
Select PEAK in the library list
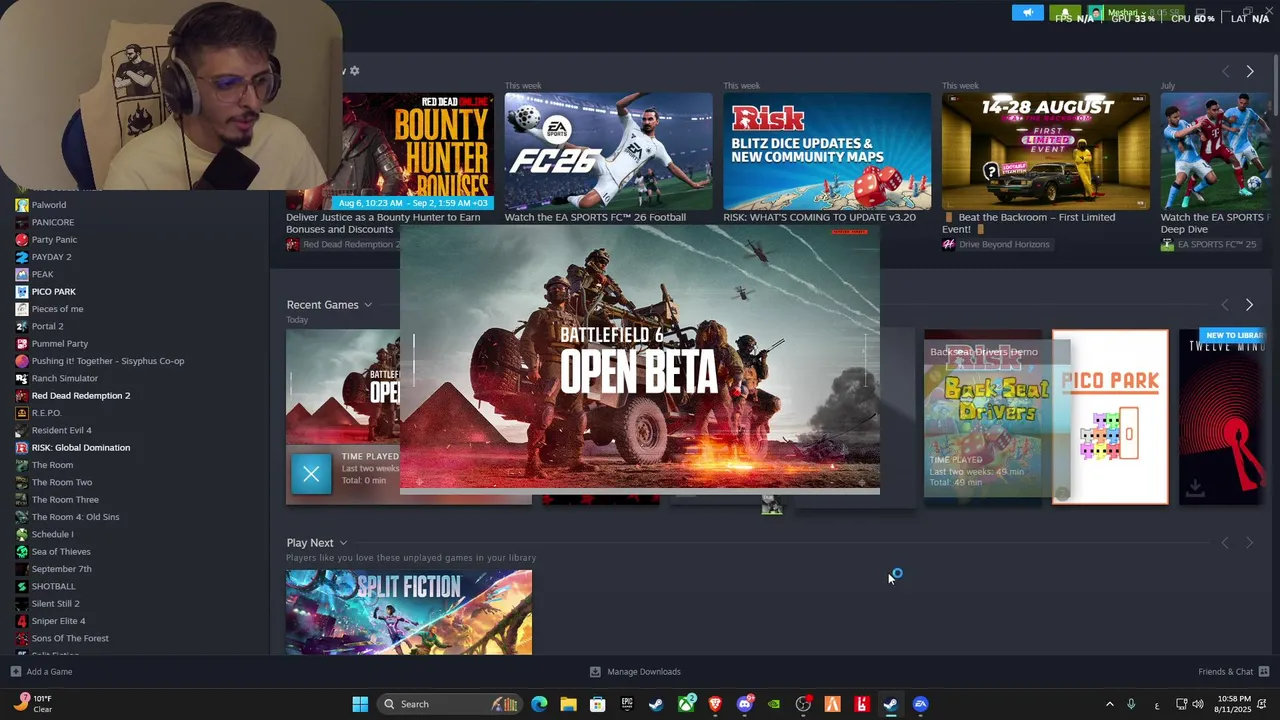click(42, 274)
